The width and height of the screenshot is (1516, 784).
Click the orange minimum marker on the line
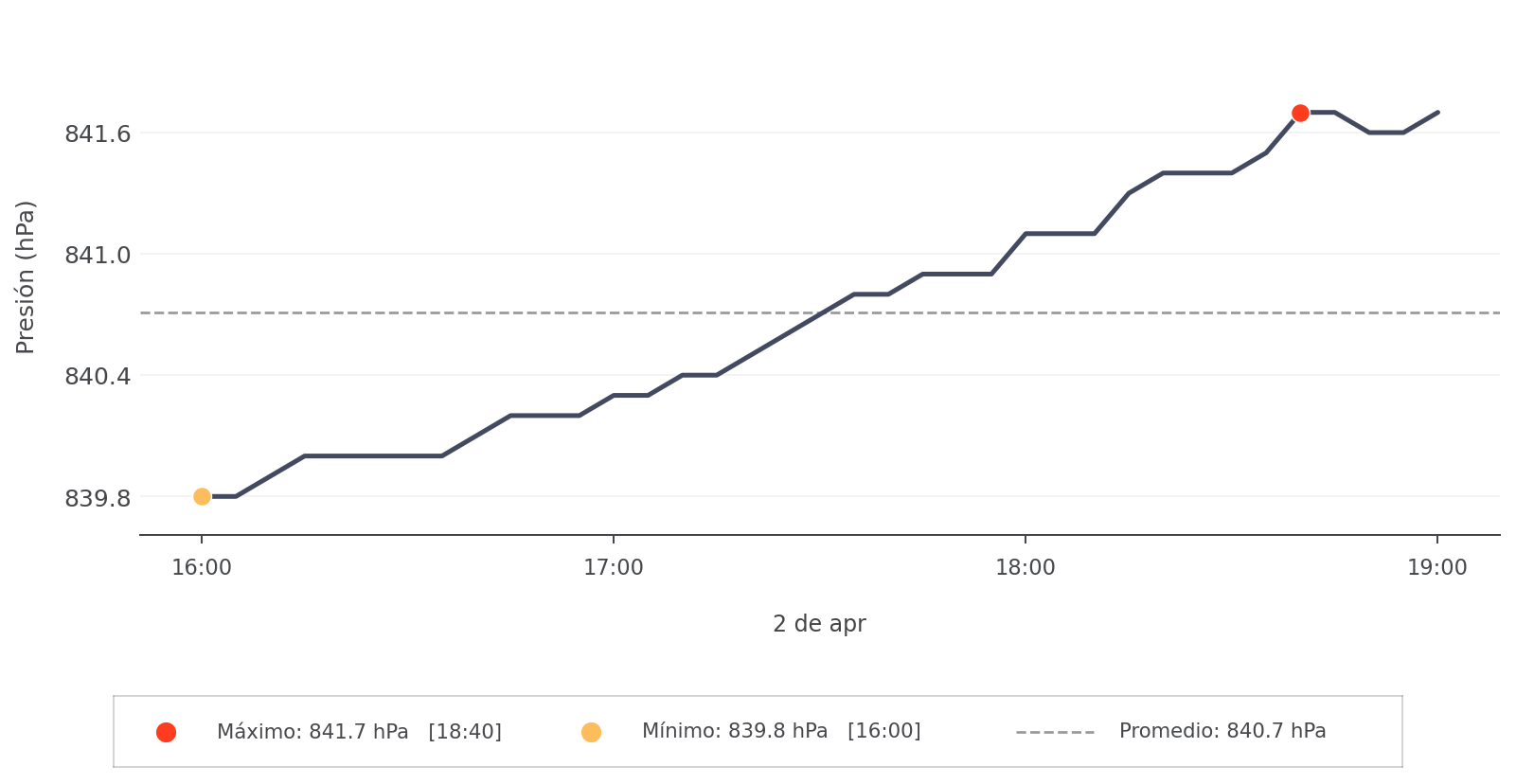point(202,496)
